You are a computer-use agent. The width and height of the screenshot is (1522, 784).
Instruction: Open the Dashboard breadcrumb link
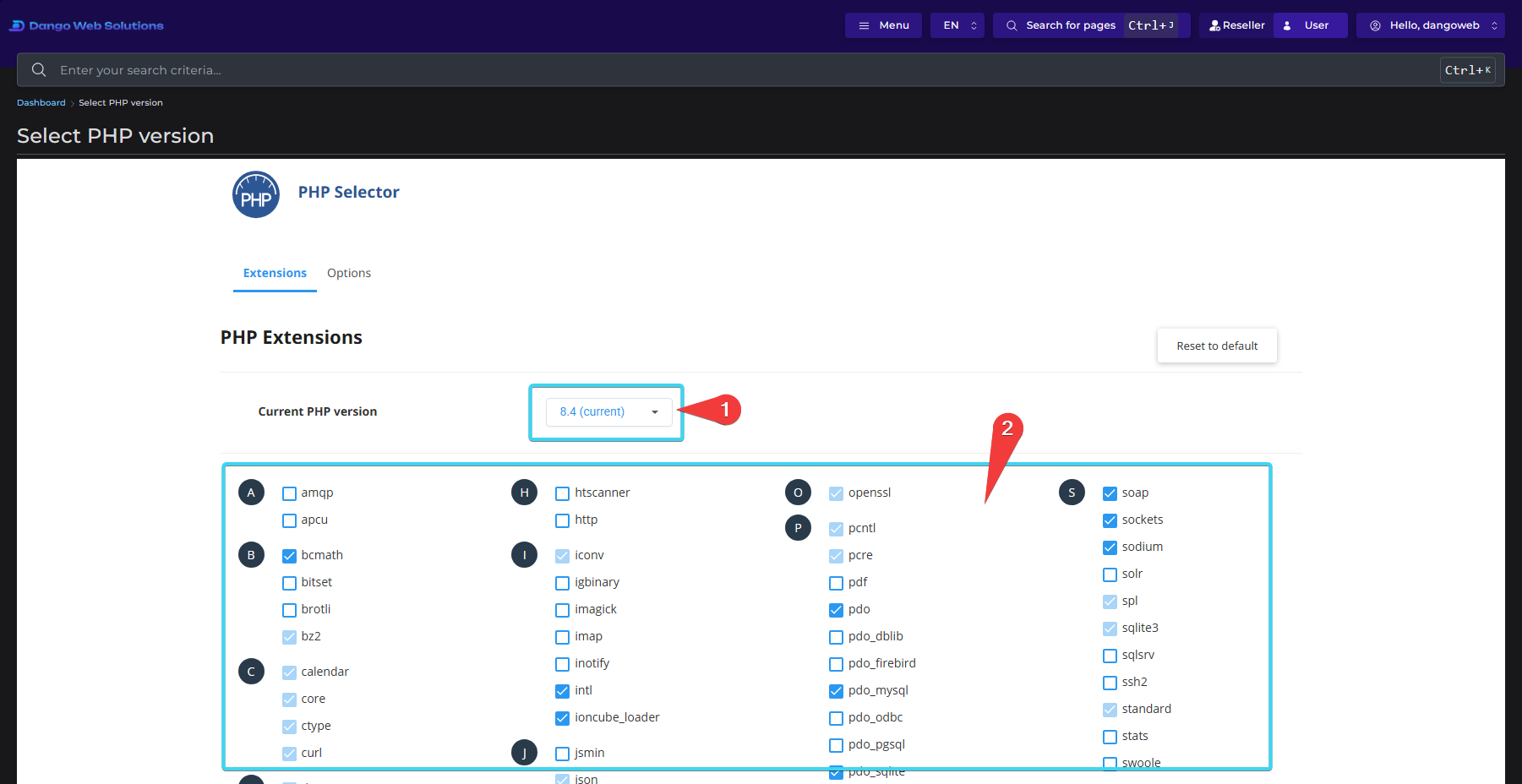coord(41,103)
